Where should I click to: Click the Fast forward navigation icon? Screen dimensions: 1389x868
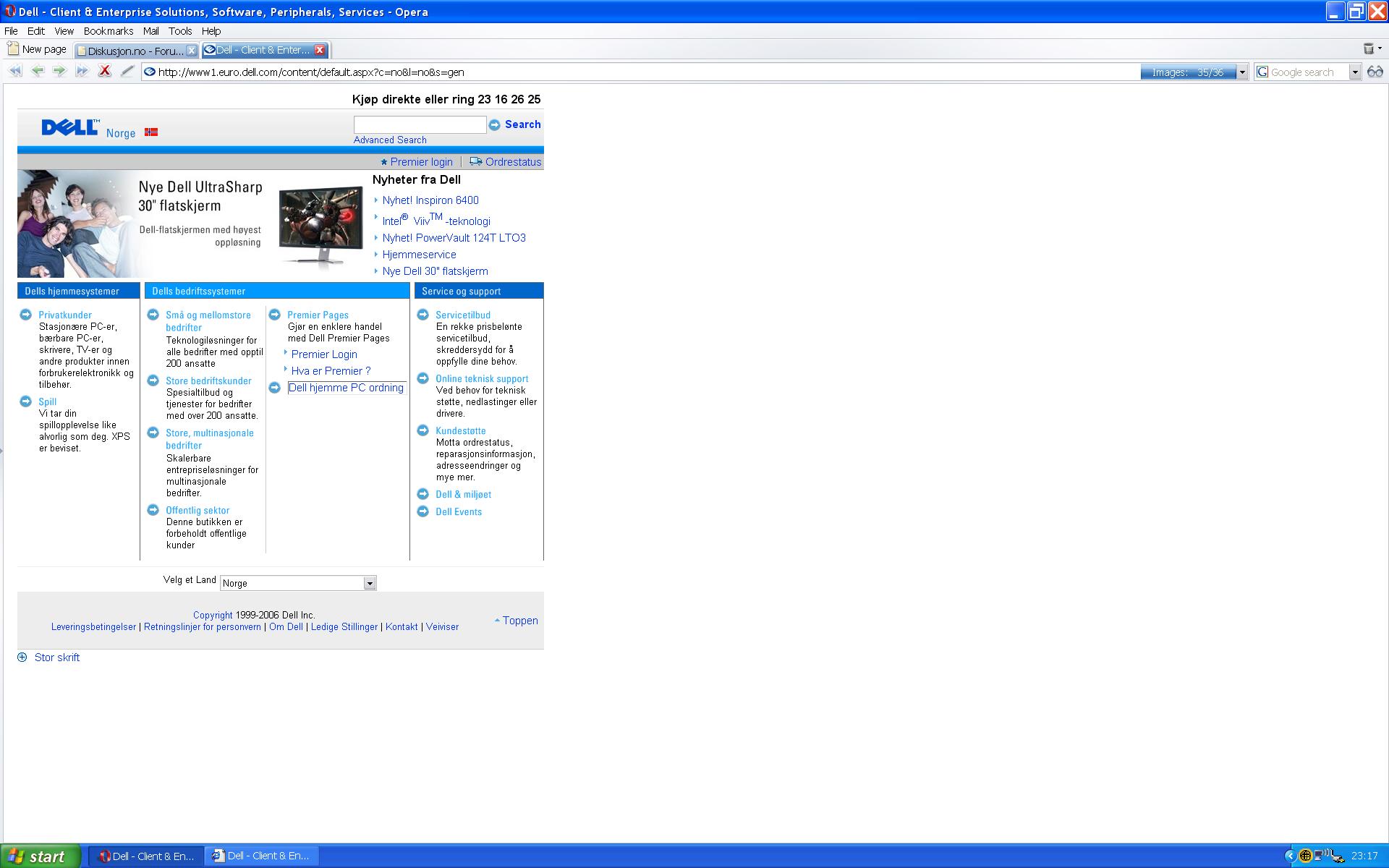[x=82, y=71]
